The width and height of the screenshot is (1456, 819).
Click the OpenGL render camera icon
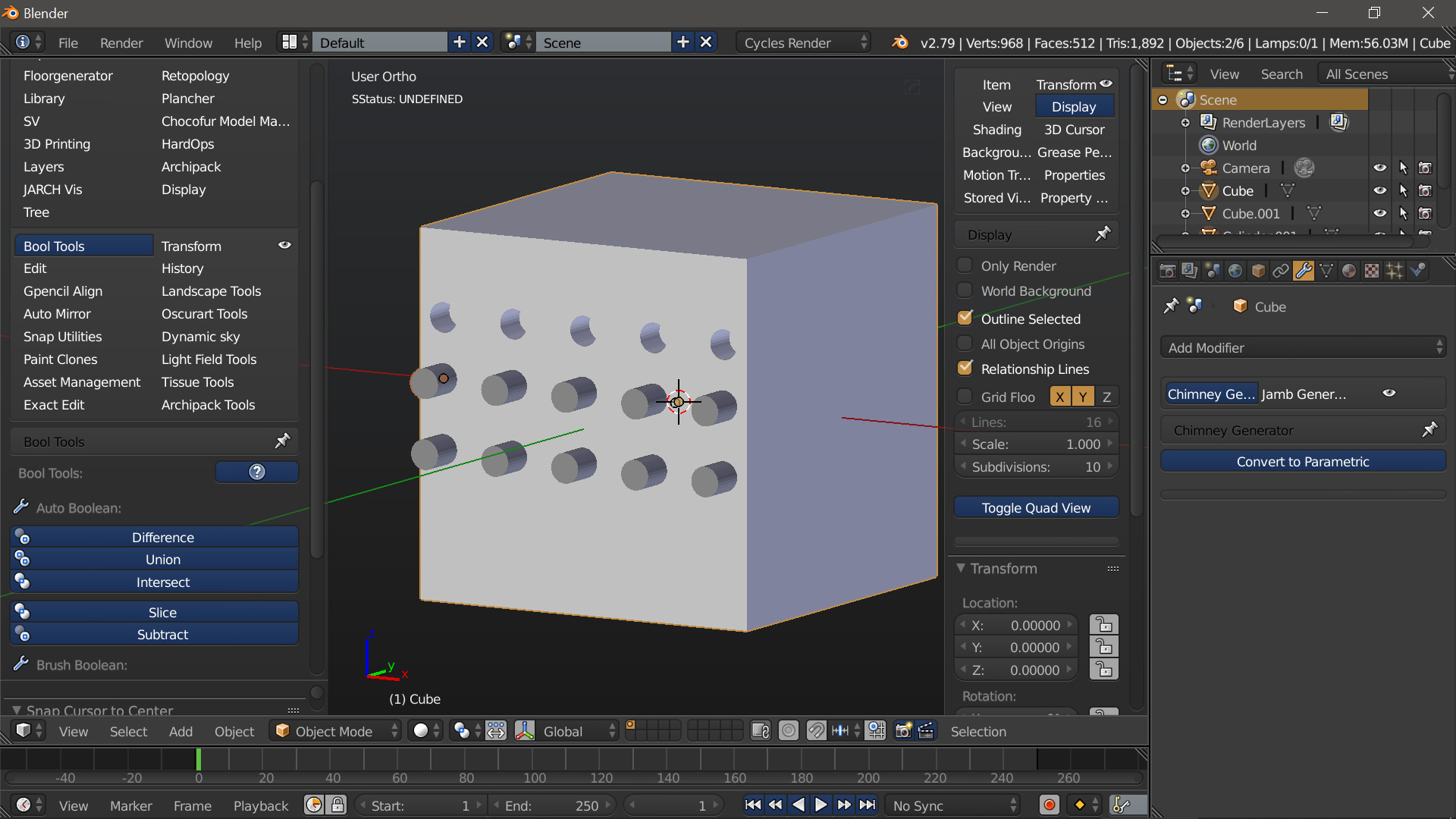[902, 731]
